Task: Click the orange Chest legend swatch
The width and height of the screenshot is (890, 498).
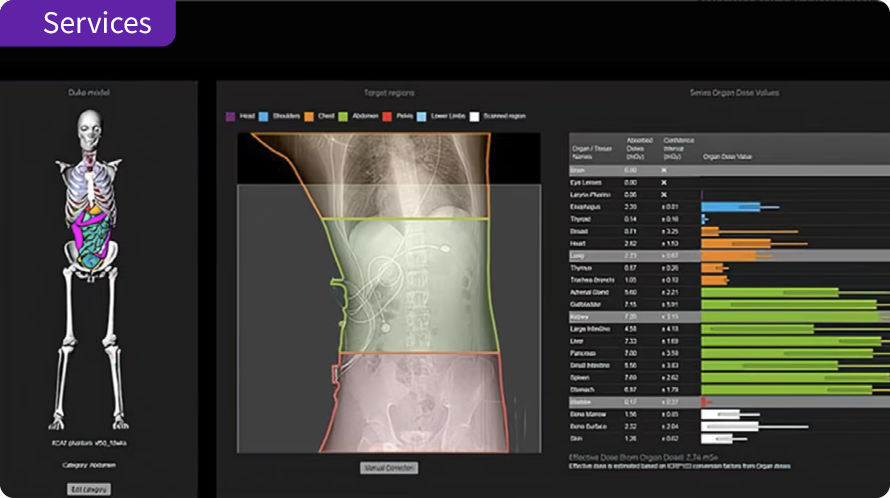Action: tap(309, 116)
